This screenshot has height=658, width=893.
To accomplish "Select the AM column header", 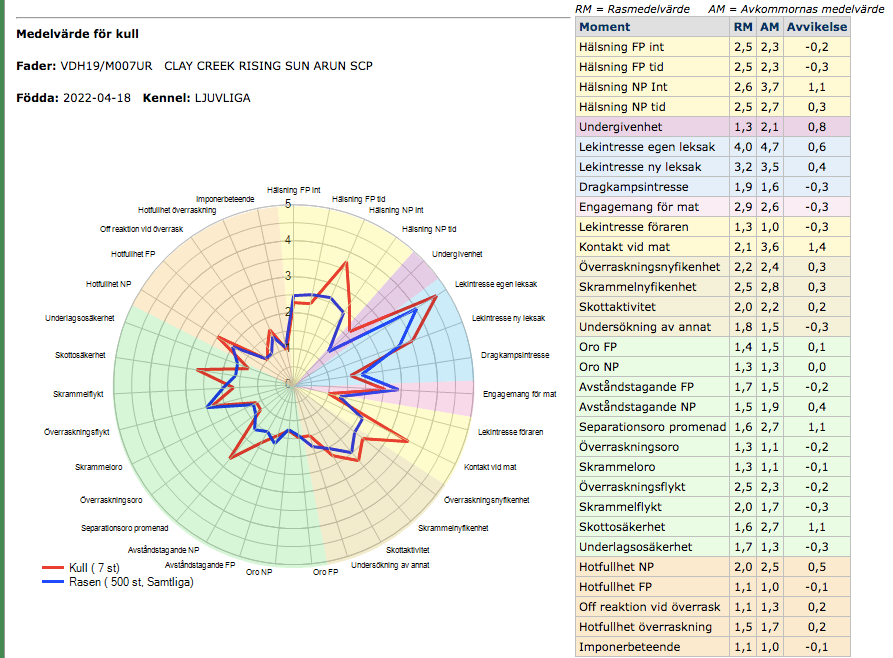I will pyautogui.click(x=768, y=26).
